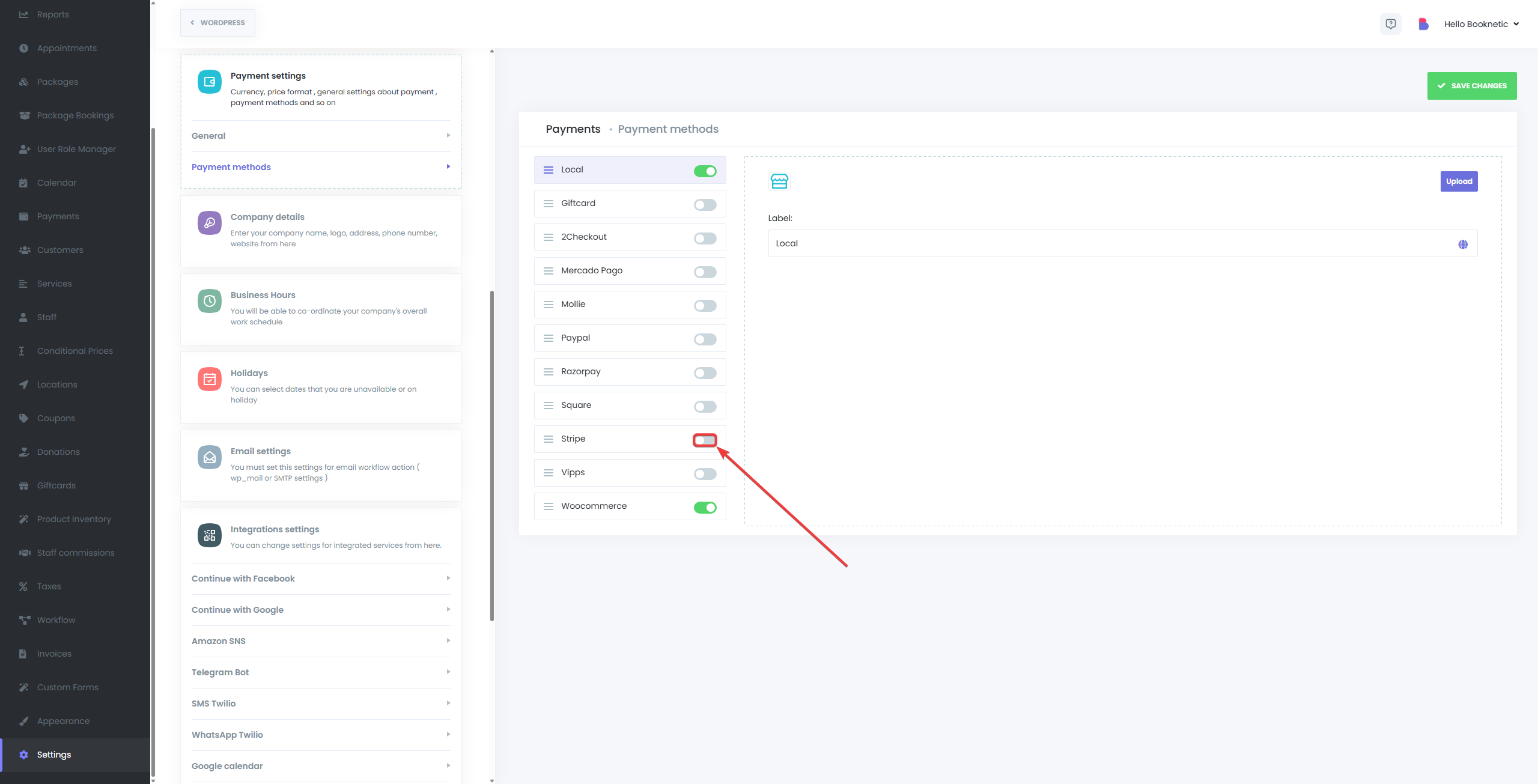Open Product Inventory menu item
Screen dimensions: 1538x784
(75, 519)
